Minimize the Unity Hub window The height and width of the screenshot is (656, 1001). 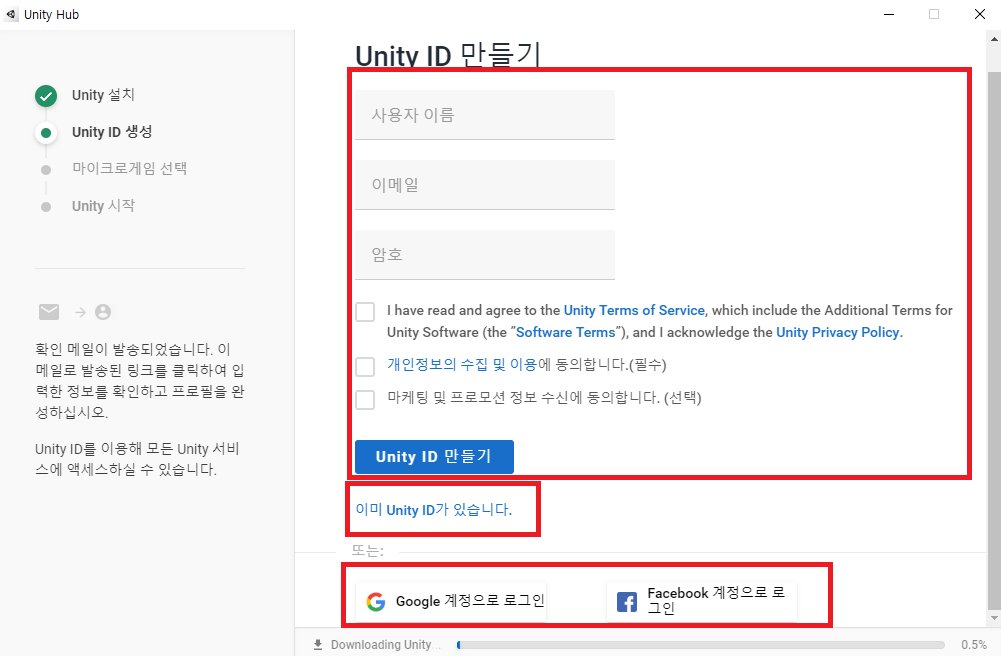[889, 14]
